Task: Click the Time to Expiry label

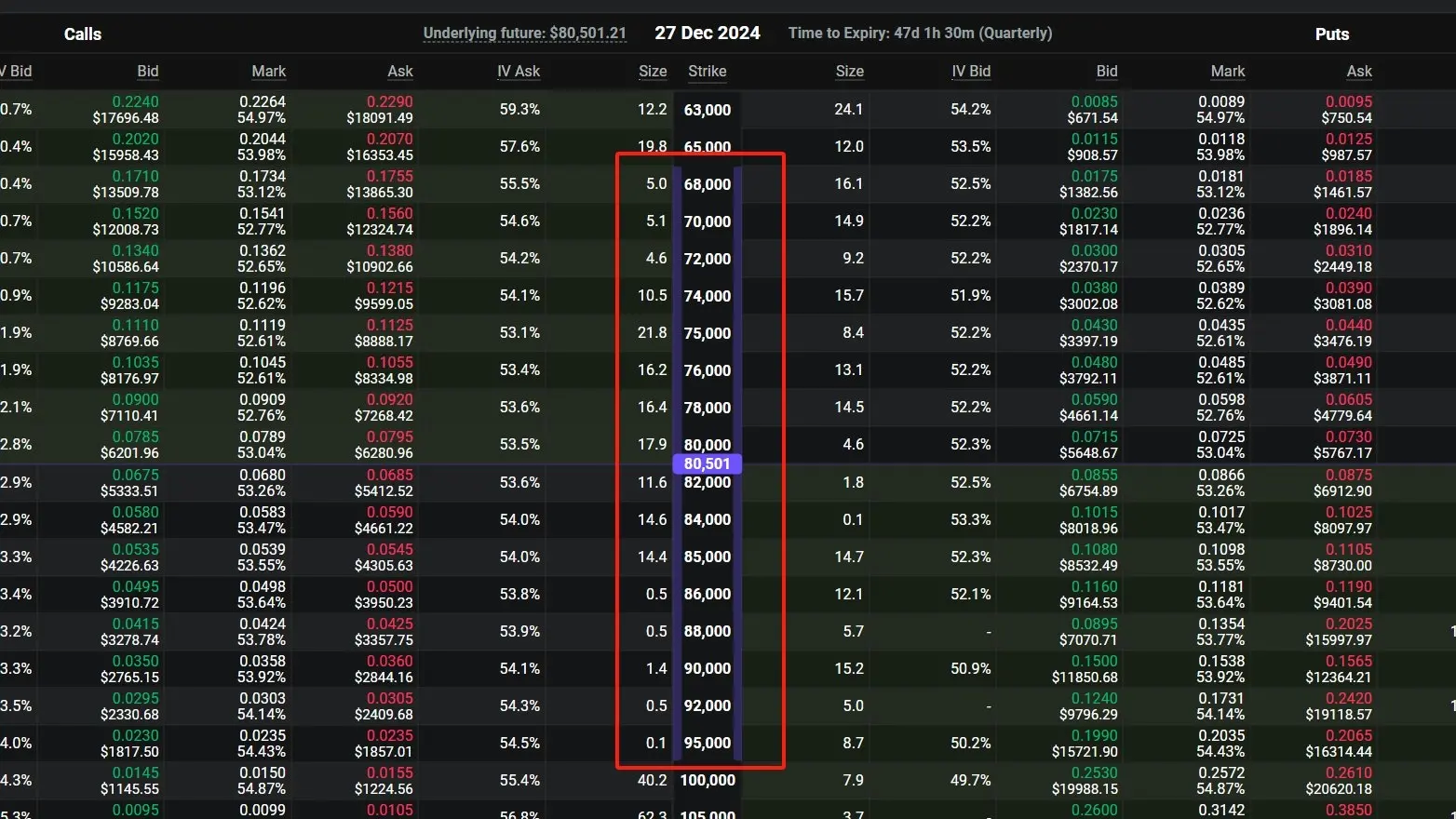Action: click(x=920, y=33)
